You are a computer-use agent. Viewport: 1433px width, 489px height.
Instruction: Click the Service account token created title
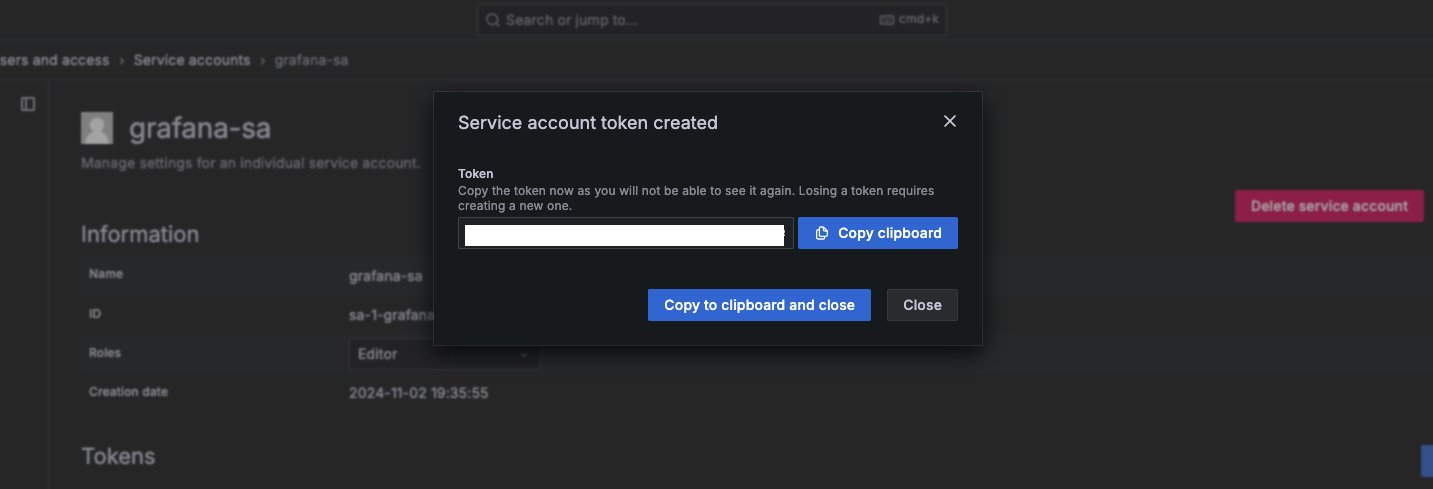pos(588,122)
